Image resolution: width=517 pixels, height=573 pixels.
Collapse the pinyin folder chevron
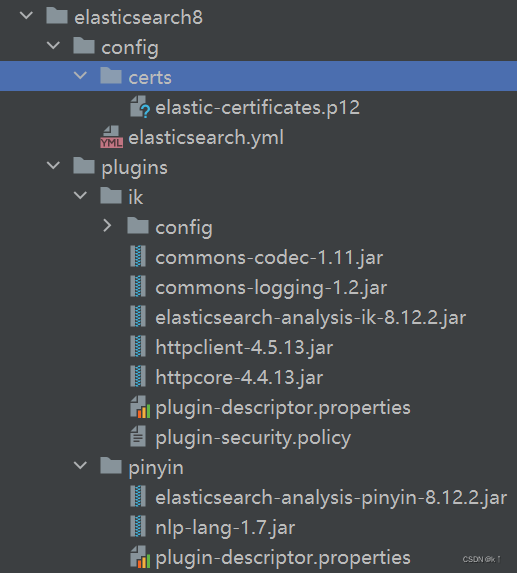80,465
